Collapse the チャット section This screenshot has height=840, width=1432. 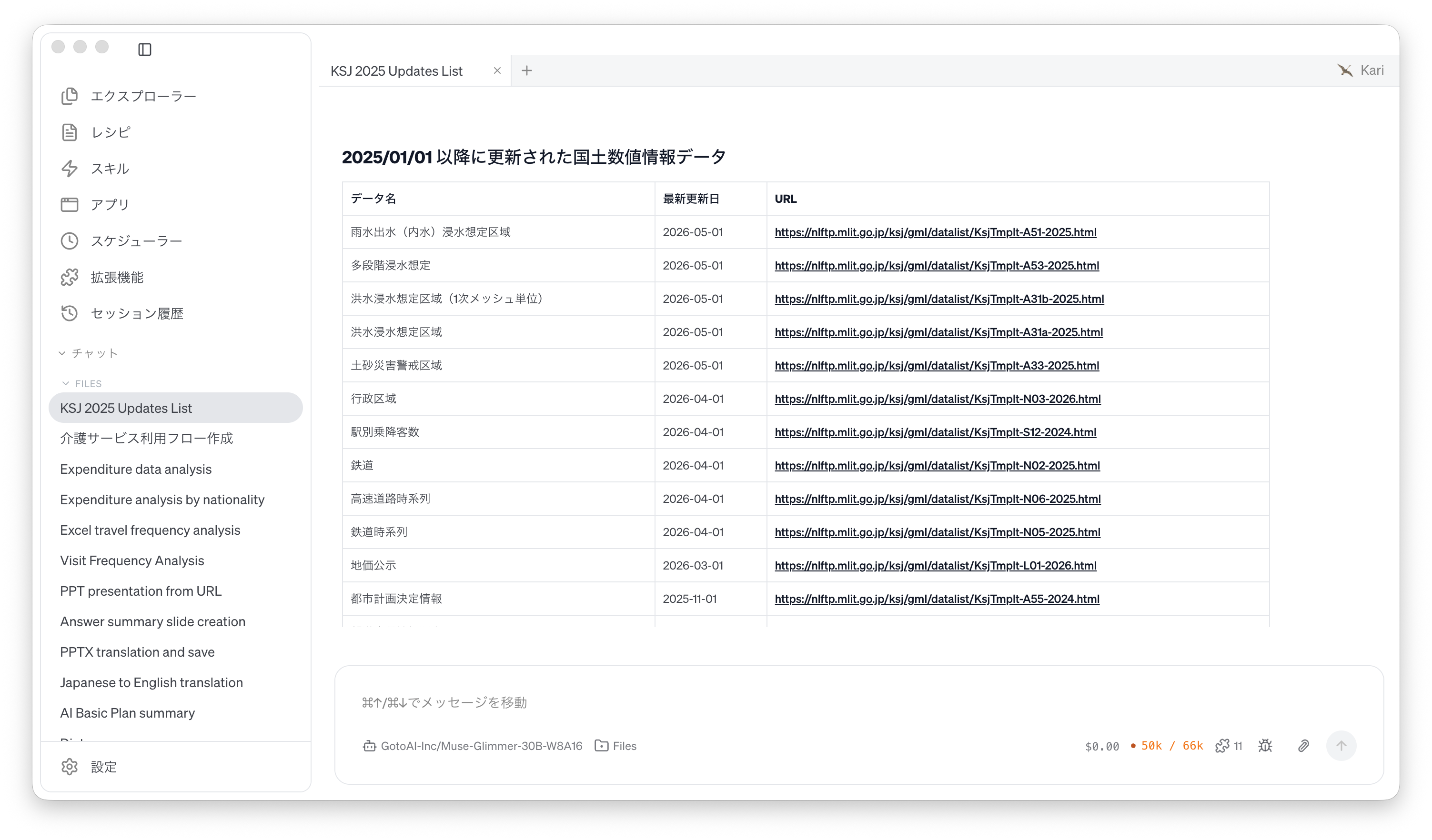click(89, 353)
